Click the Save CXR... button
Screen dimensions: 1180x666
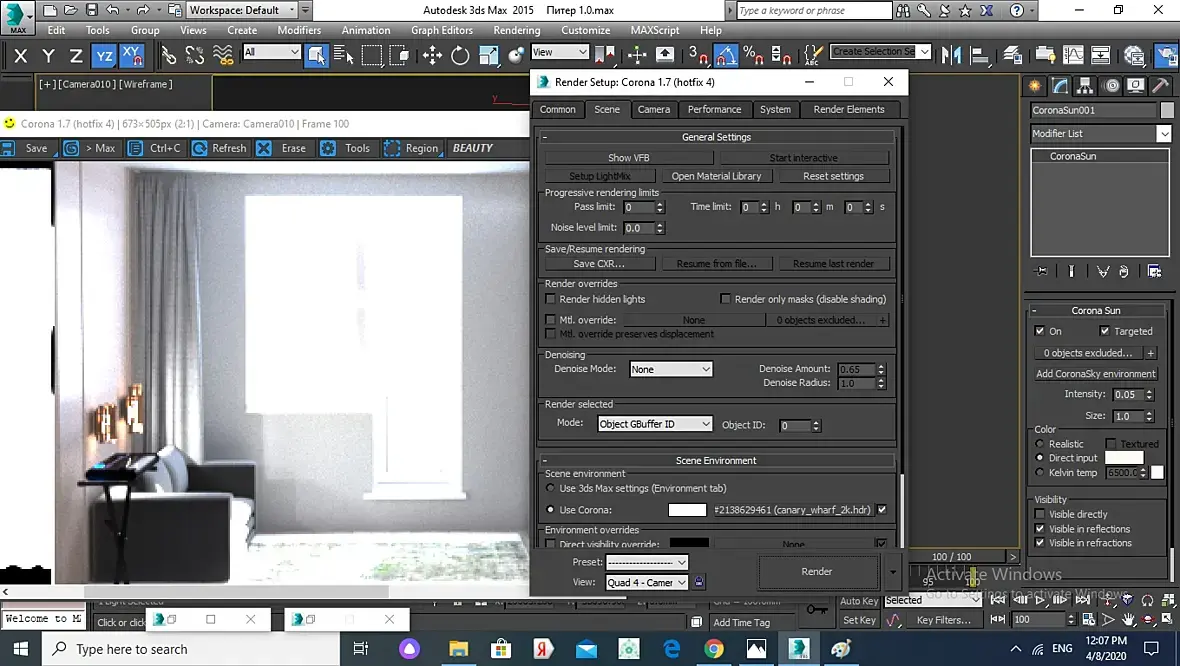tap(599, 263)
